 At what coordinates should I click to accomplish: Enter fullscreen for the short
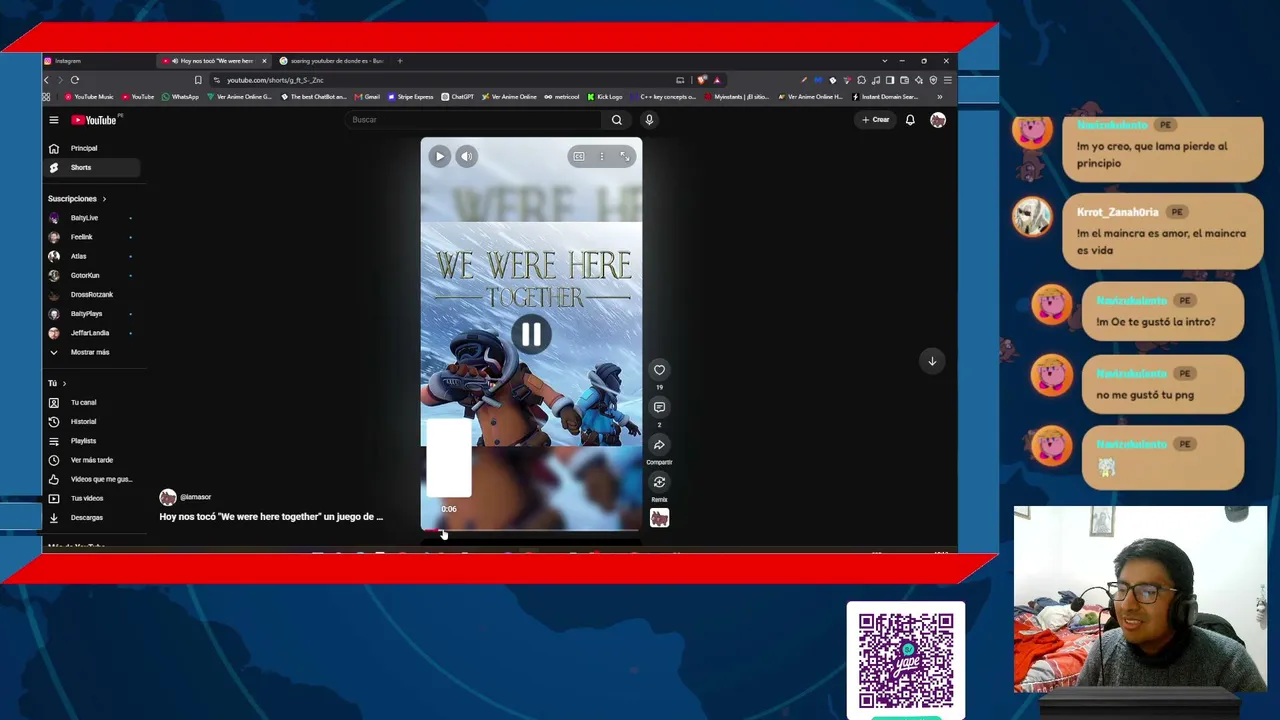click(x=625, y=156)
